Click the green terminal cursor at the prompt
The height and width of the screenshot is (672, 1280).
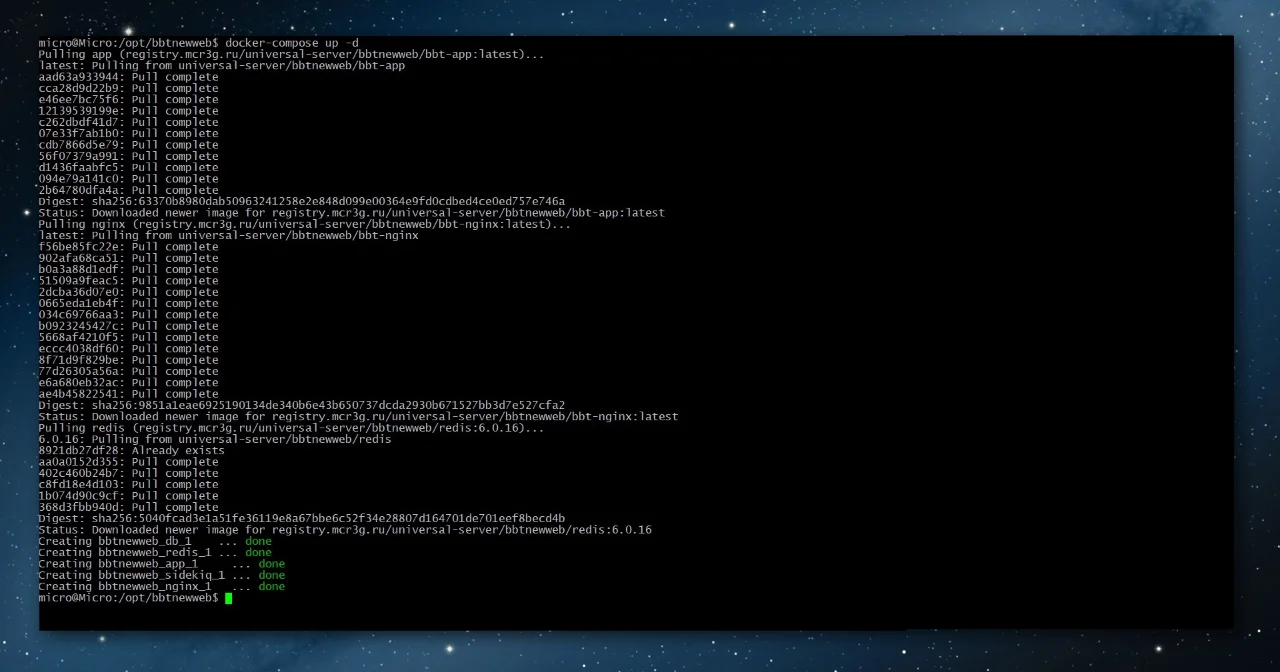229,598
